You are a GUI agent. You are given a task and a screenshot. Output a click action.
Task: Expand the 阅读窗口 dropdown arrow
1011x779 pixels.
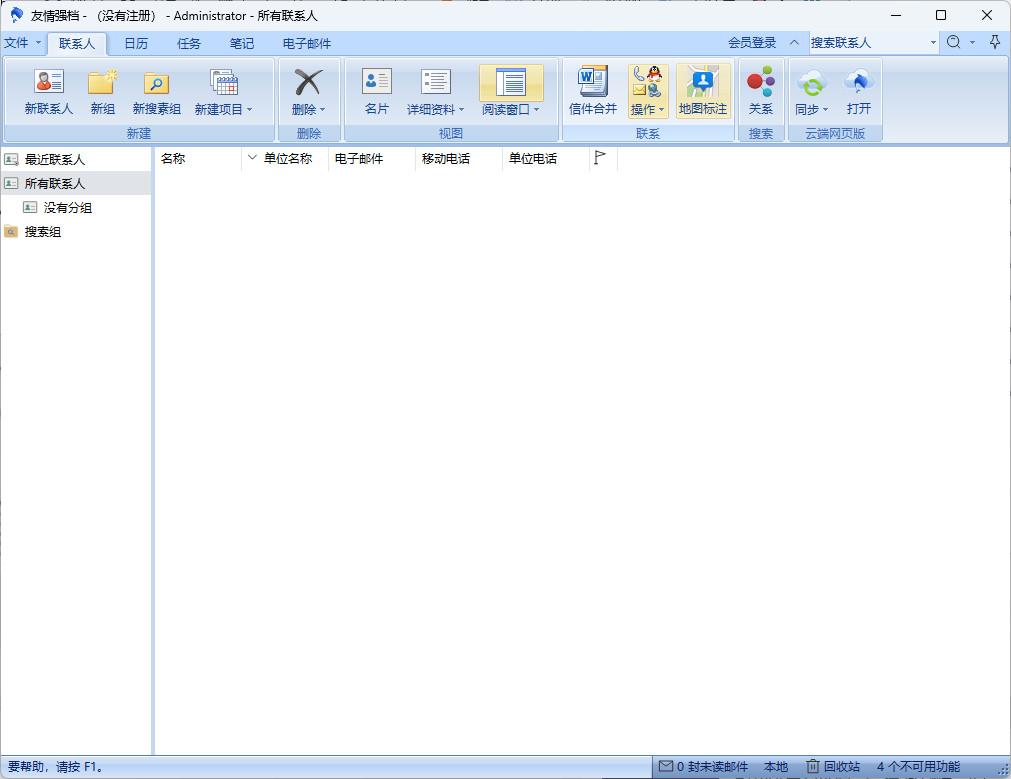click(x=536, y=110)
